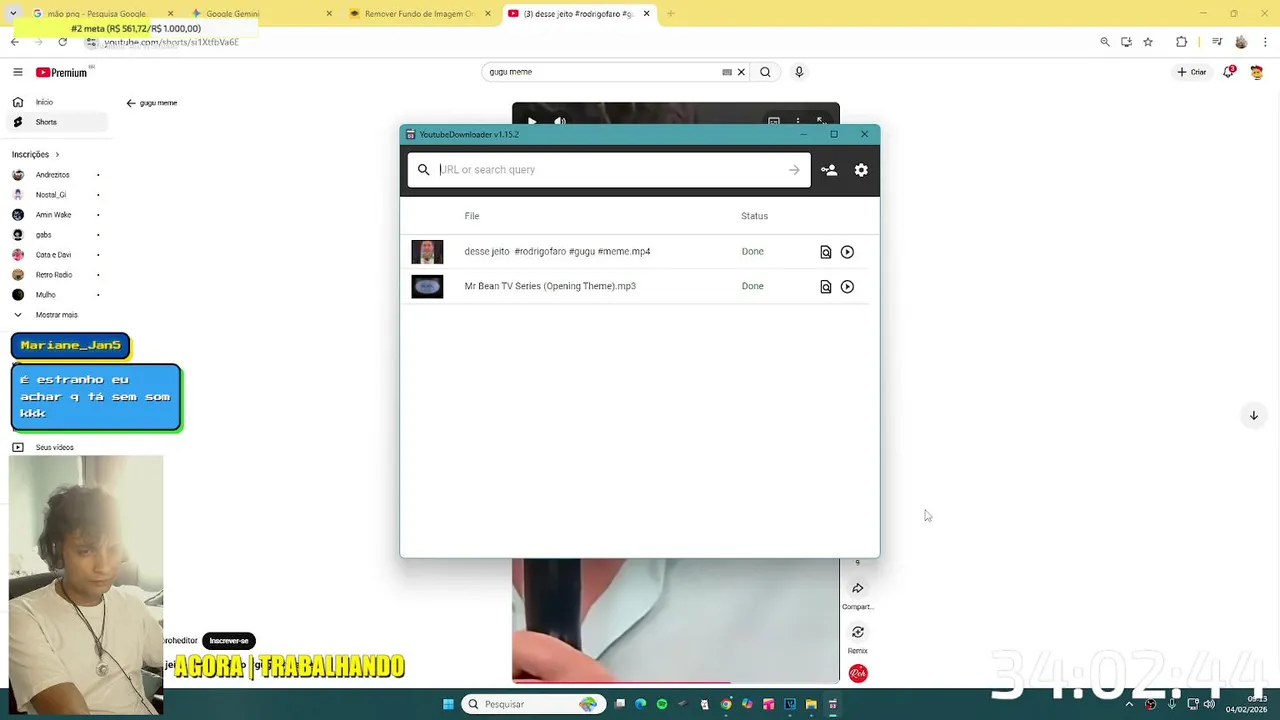Image resolution: width=1280 pixels, height=720 pixels.
Task: Switch to Google Gemini tab
Action: click(x=262, y=14)
